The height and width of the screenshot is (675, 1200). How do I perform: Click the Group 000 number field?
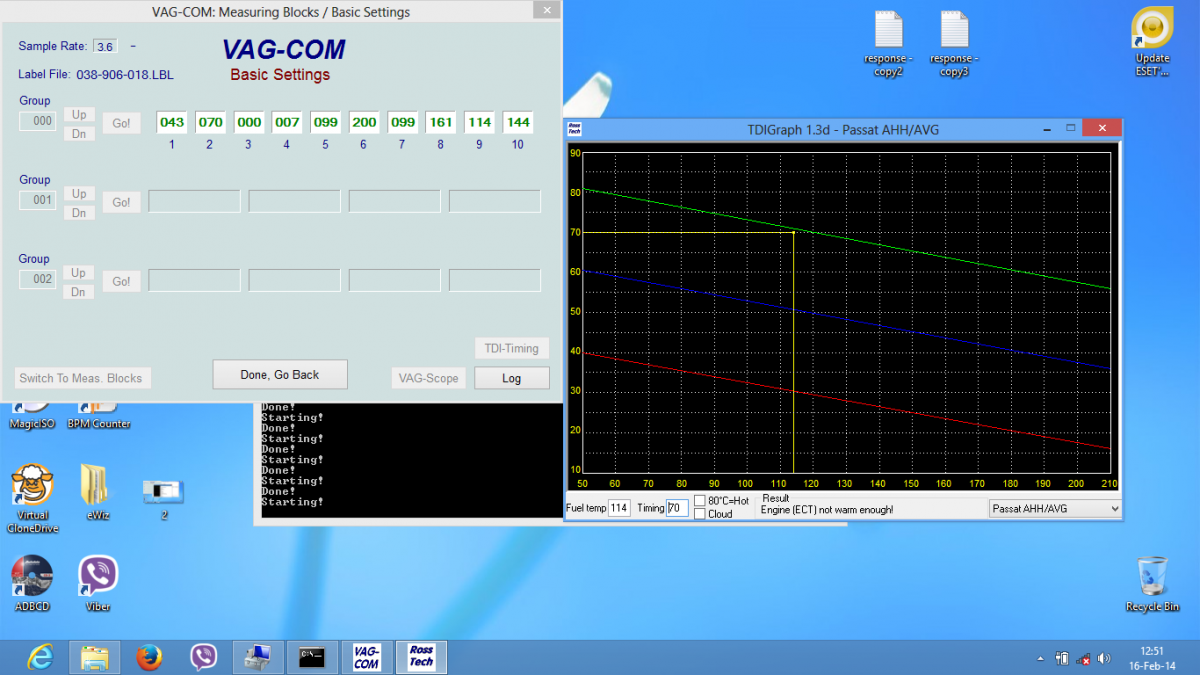pyautogui.click(x=38, y=121)
